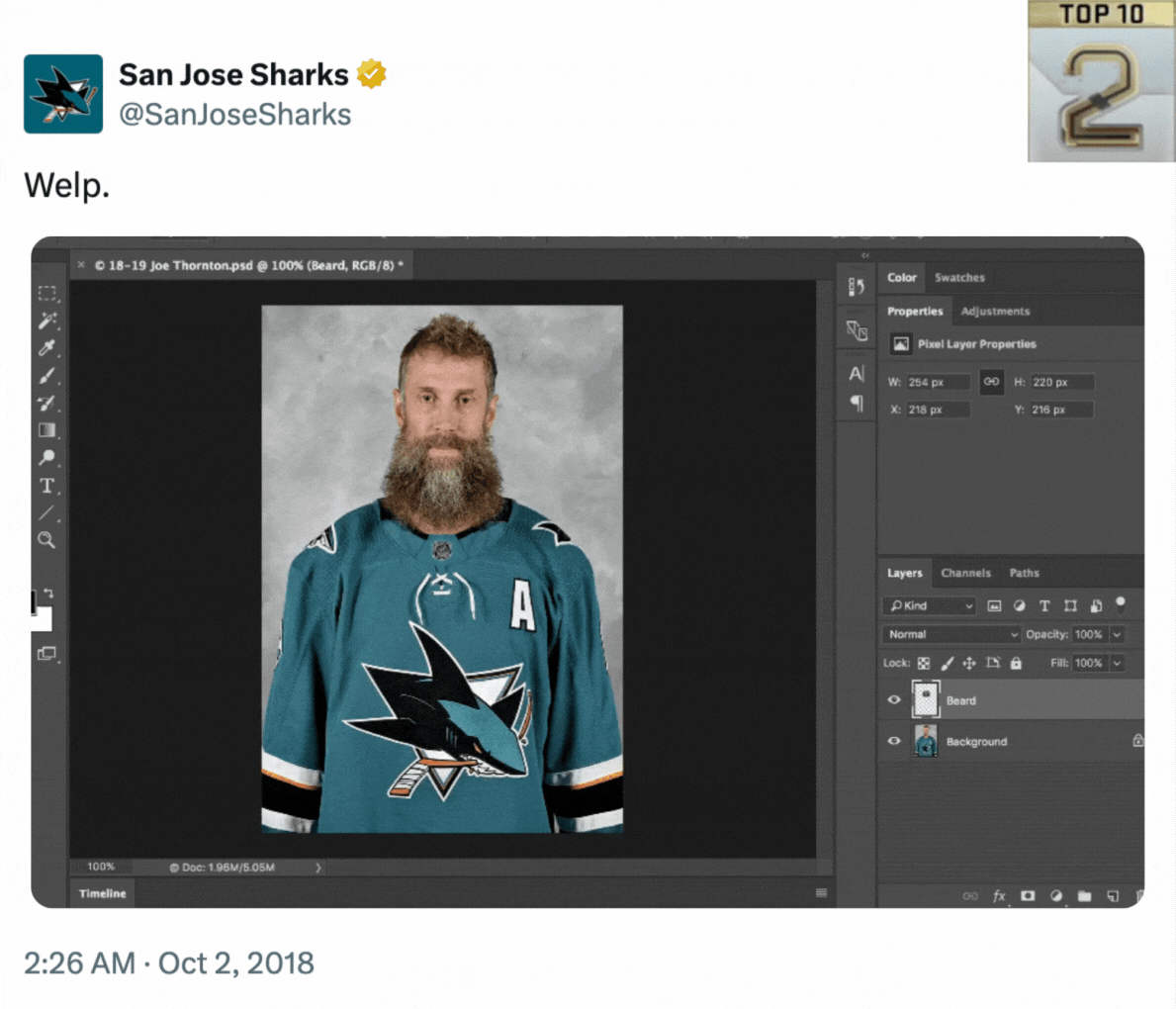
Task: Filter layers by type layers
Action: coord(1044,606)
